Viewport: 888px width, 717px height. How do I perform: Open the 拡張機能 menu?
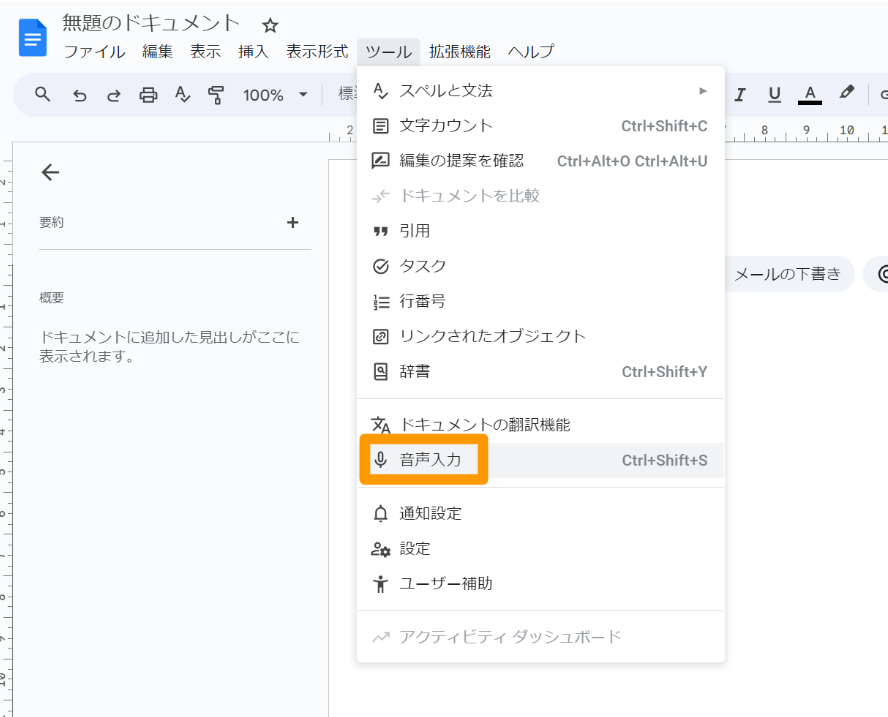[460, 52]
